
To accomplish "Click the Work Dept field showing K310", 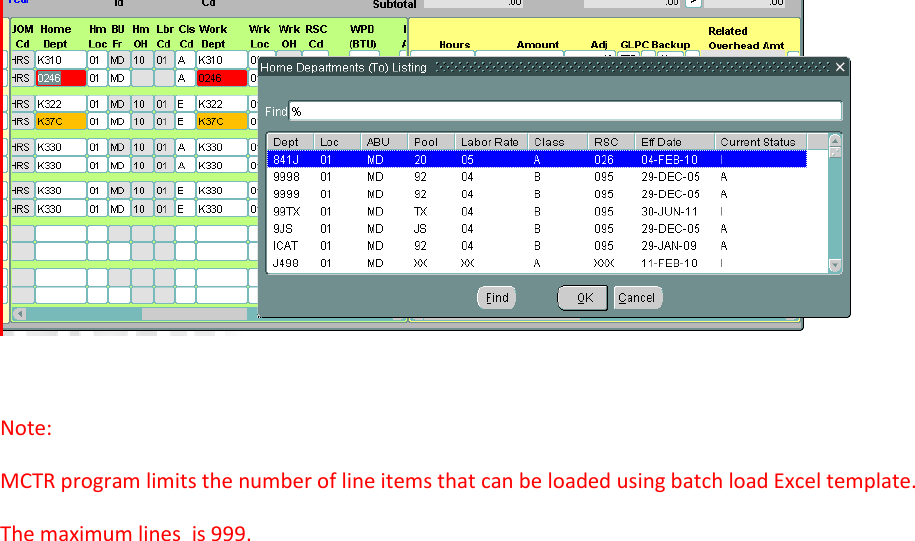I will [x=222, y=60].
